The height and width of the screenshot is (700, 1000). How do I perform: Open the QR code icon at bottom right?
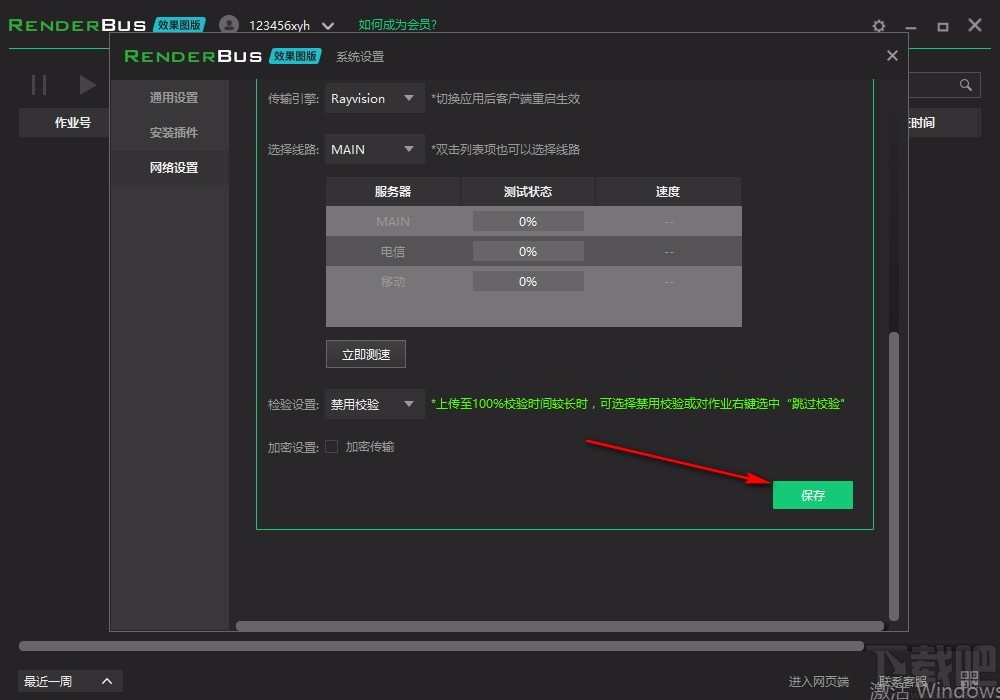(969, 678)
